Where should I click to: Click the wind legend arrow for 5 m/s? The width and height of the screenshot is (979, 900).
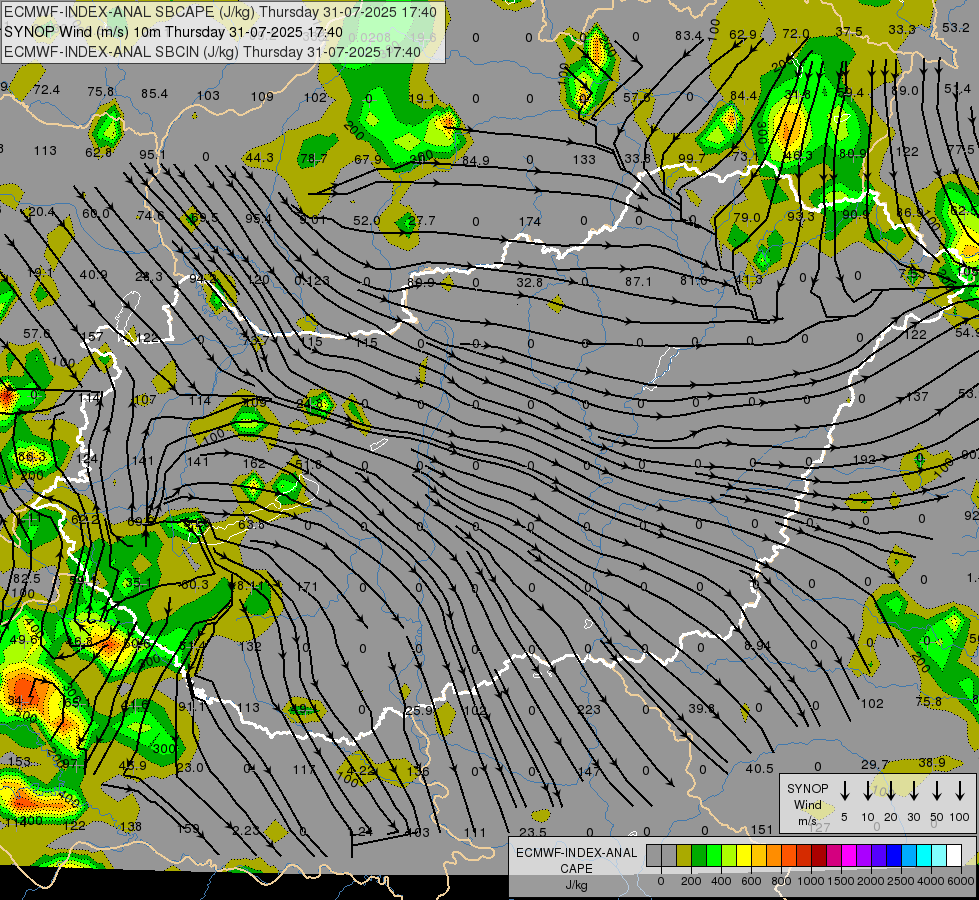tap(845, 791)
